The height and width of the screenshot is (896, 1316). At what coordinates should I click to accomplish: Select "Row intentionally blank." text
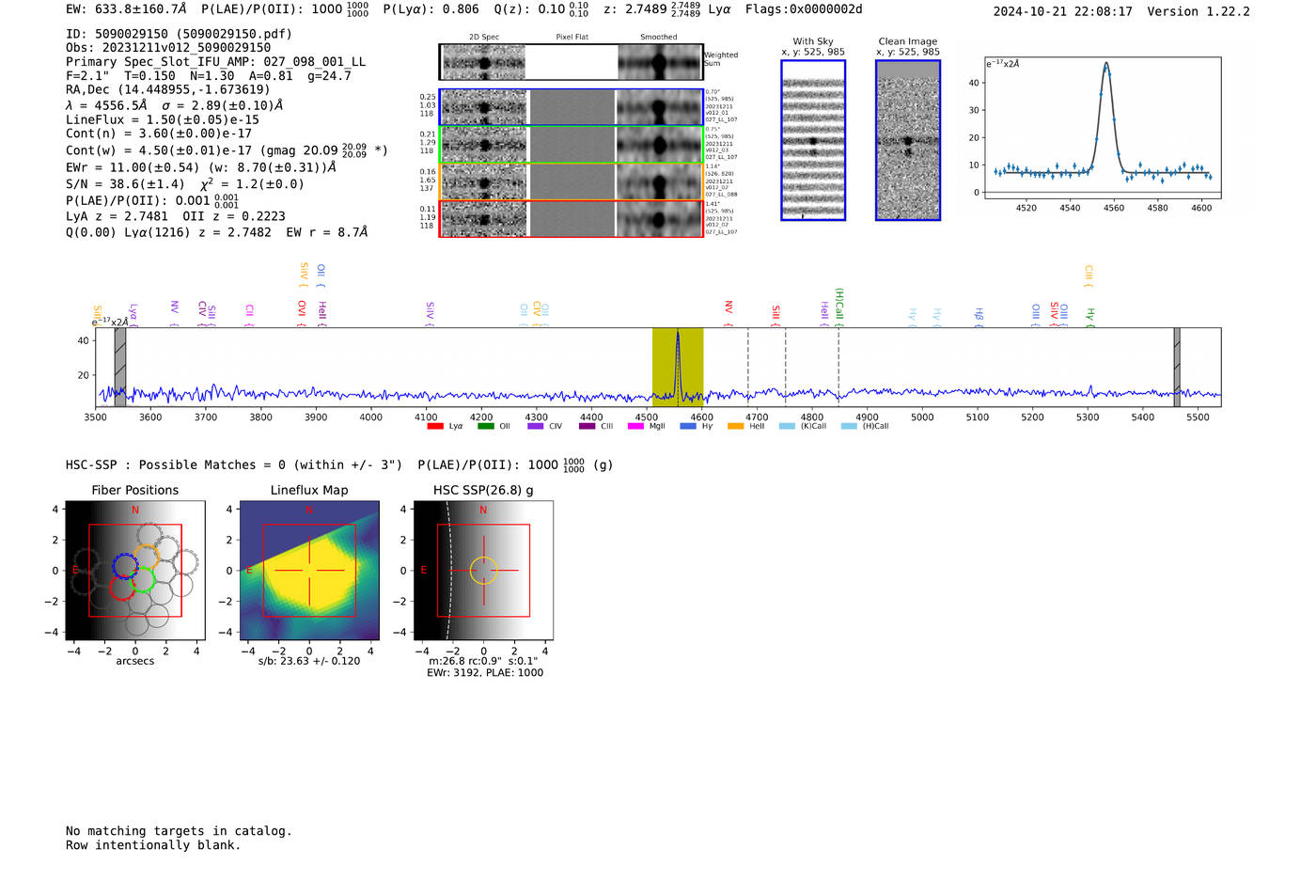coord(153,845)
